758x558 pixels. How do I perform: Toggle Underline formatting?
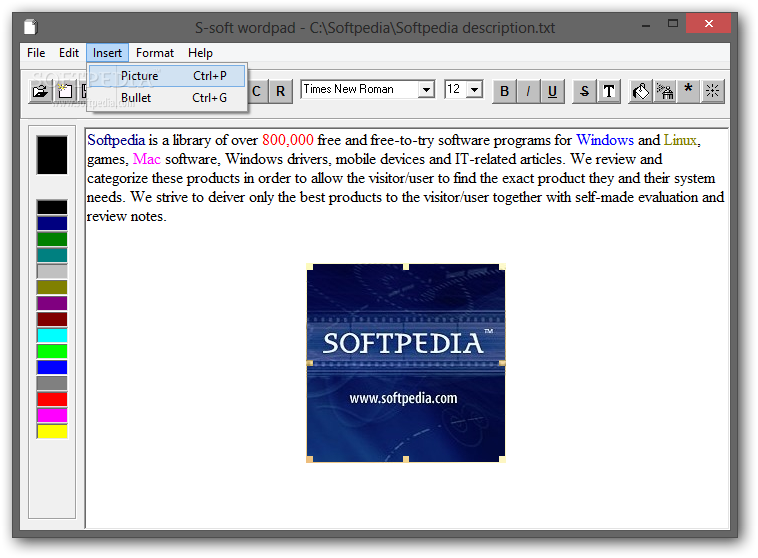(553, 91)
